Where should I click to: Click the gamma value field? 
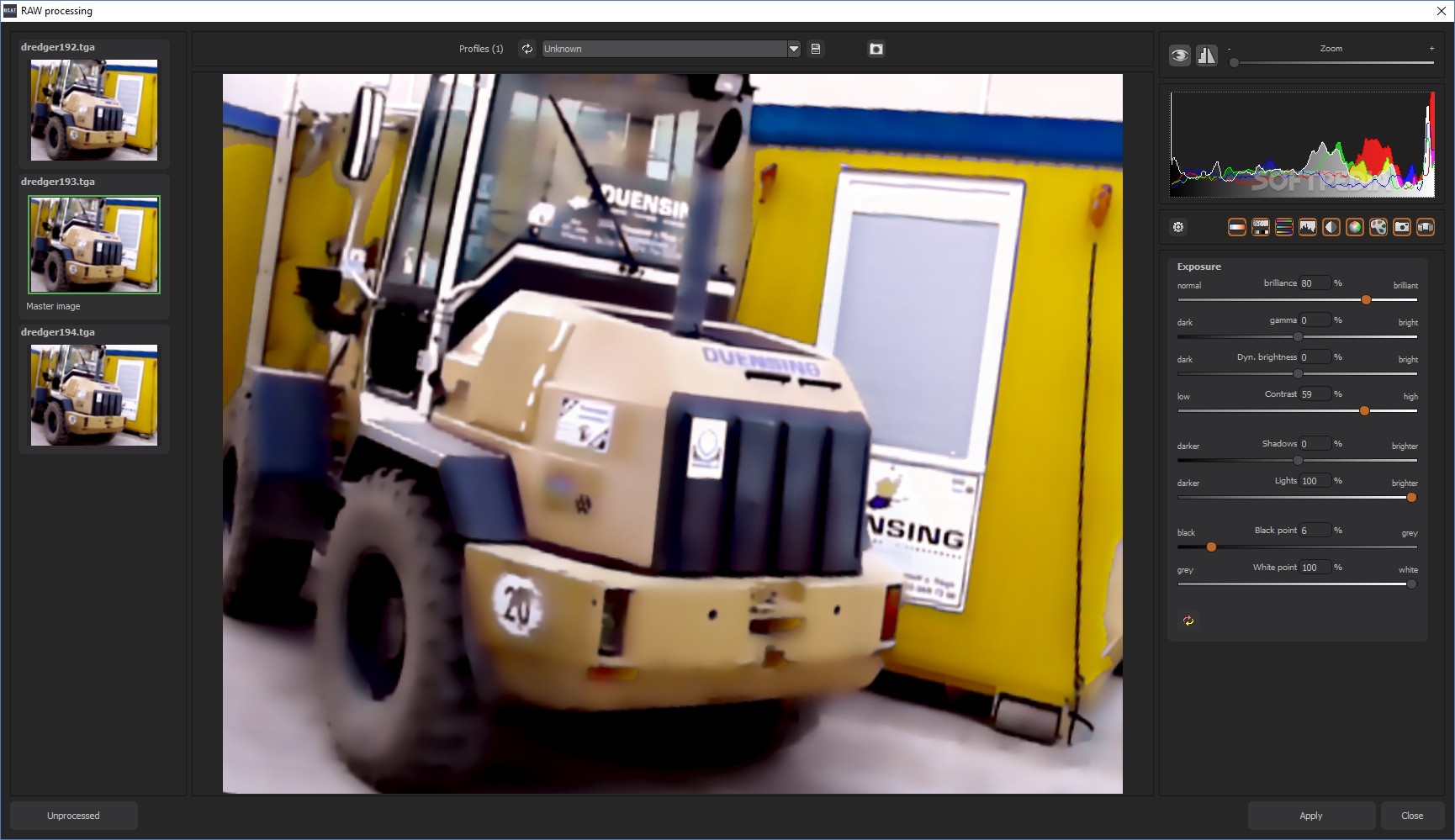click(x=1315, y=320)
